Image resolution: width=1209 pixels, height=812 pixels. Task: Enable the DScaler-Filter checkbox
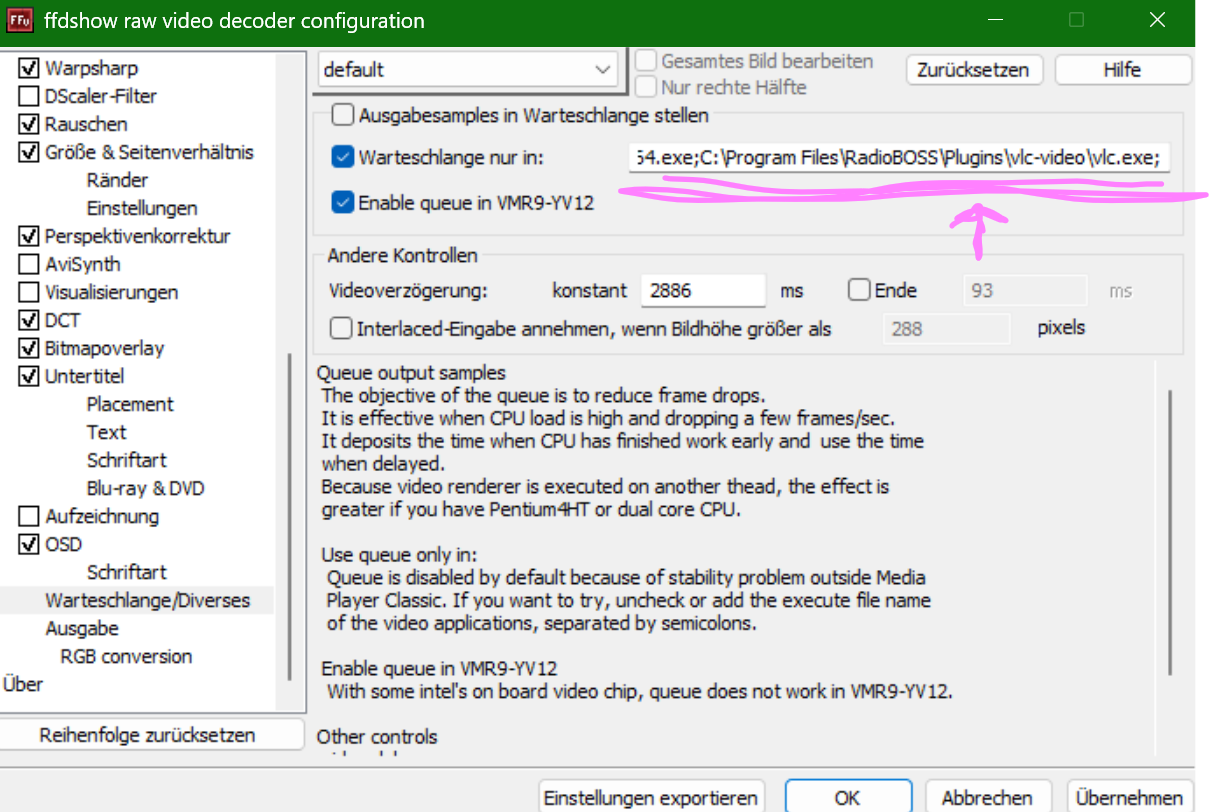(28, 97)
